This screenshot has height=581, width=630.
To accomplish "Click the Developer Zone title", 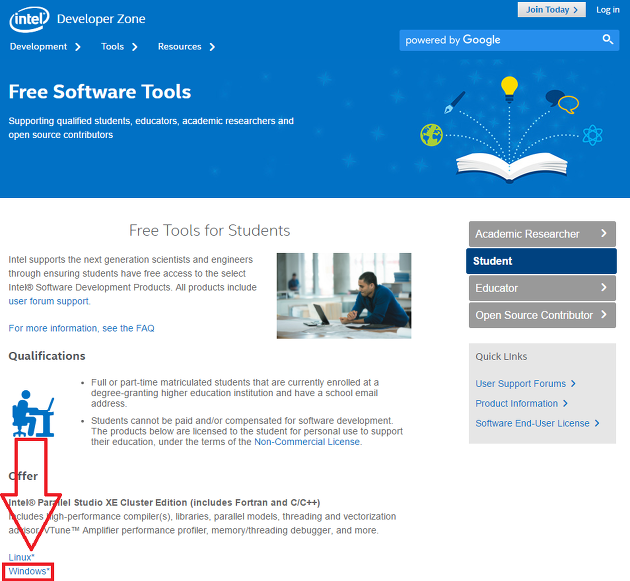I will click(101, 19).
